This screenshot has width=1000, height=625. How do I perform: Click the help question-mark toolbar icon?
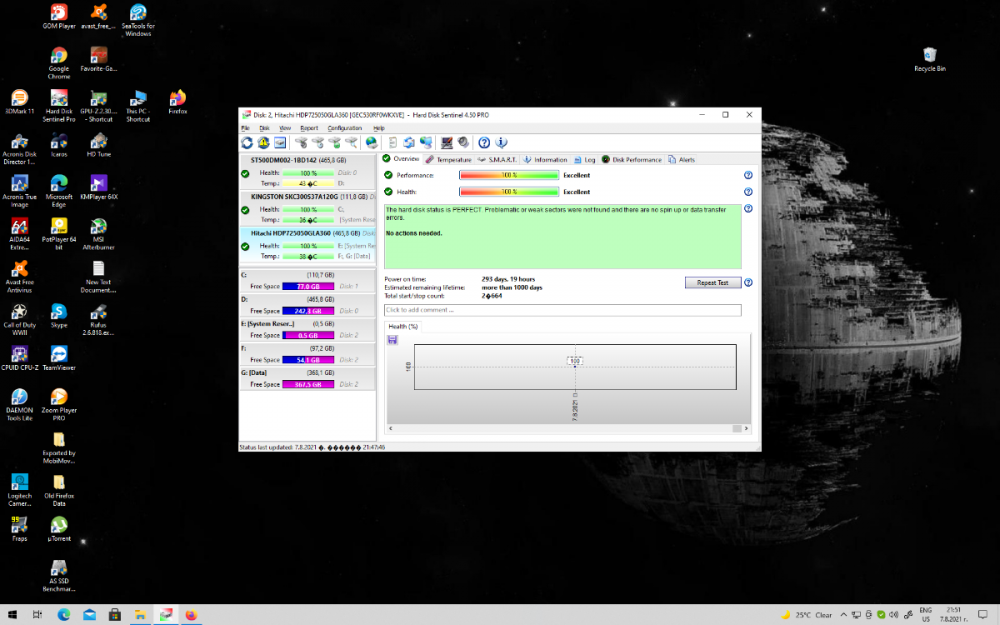tap(483, 144)
